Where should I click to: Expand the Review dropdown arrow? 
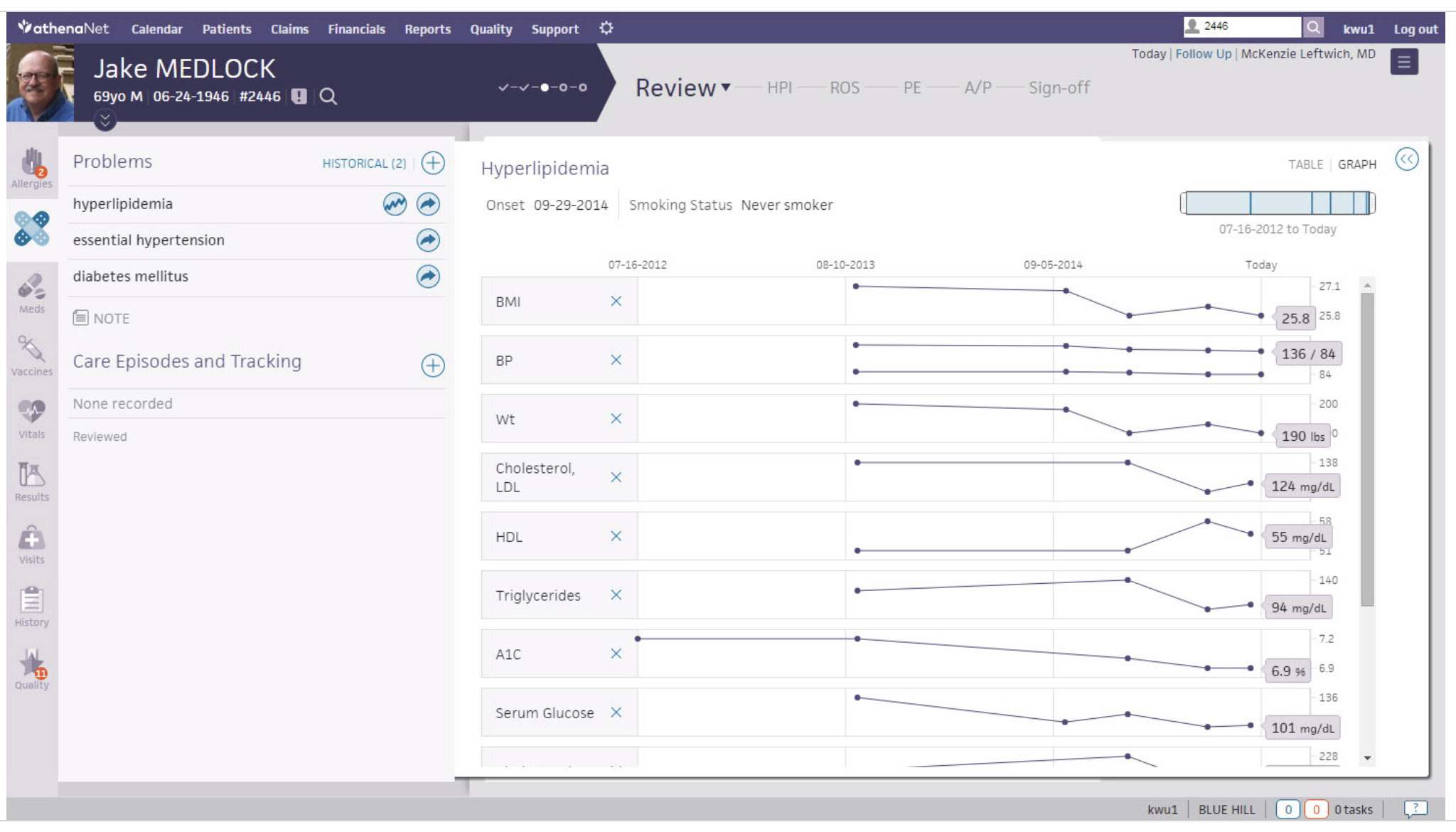click(726, 87)
